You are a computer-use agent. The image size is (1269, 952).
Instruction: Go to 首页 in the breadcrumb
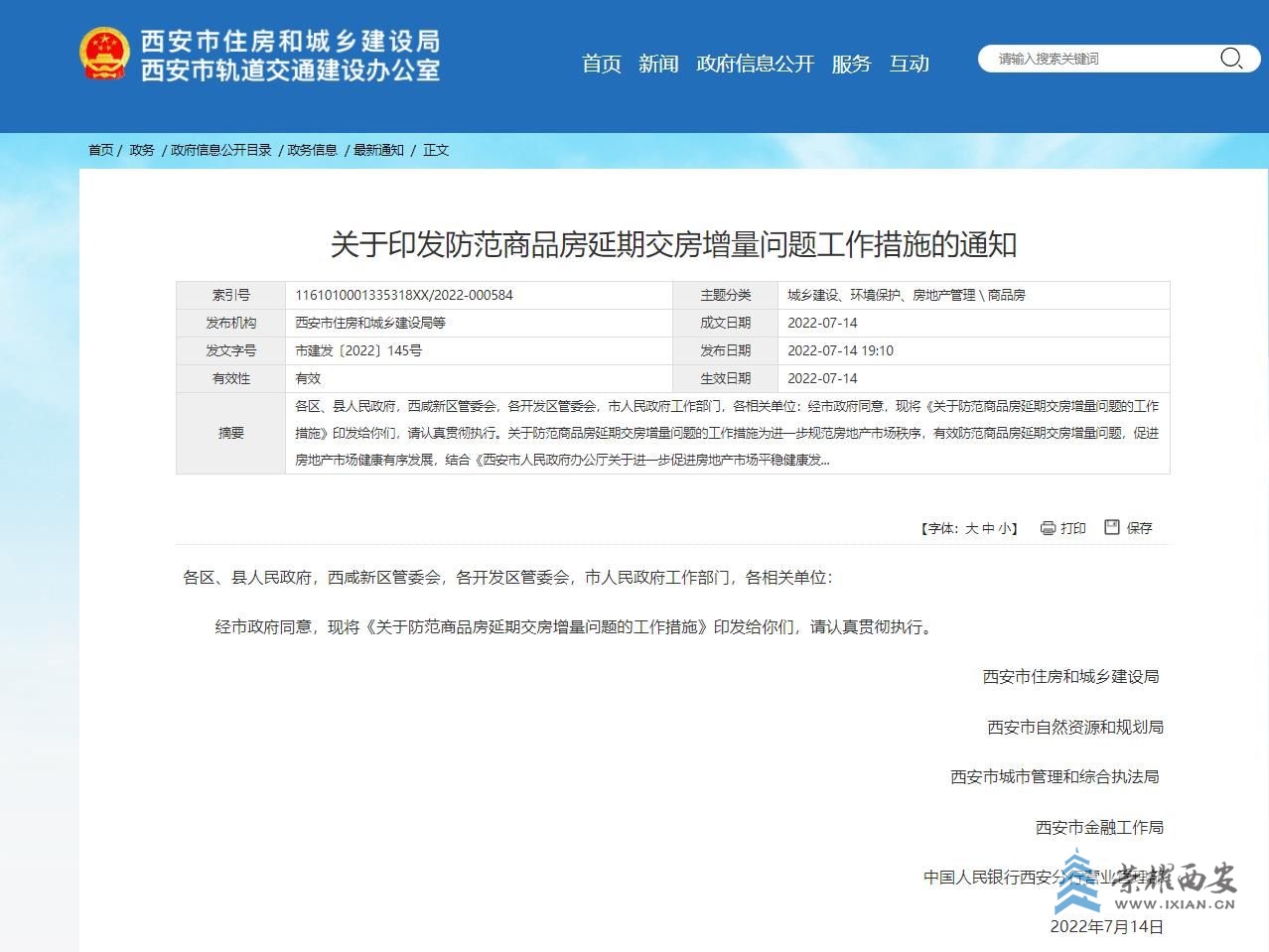100,150
